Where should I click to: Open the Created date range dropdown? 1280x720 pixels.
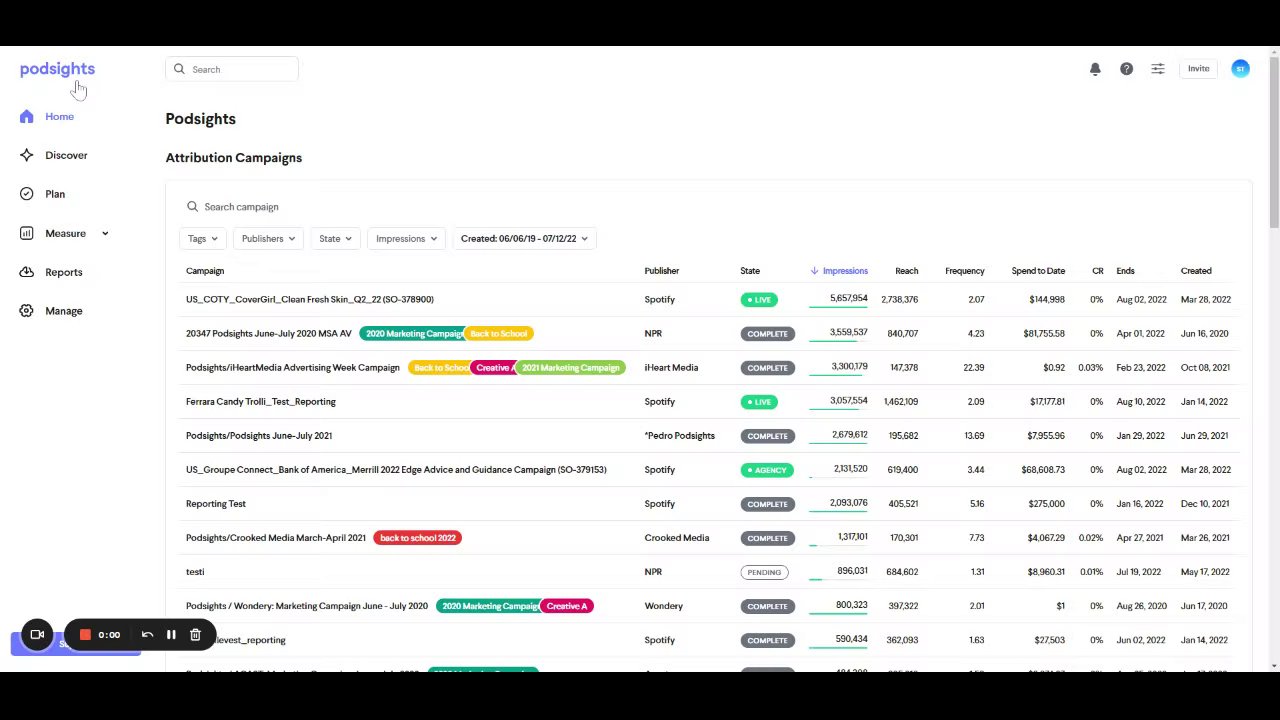click(x=524, y=239)
